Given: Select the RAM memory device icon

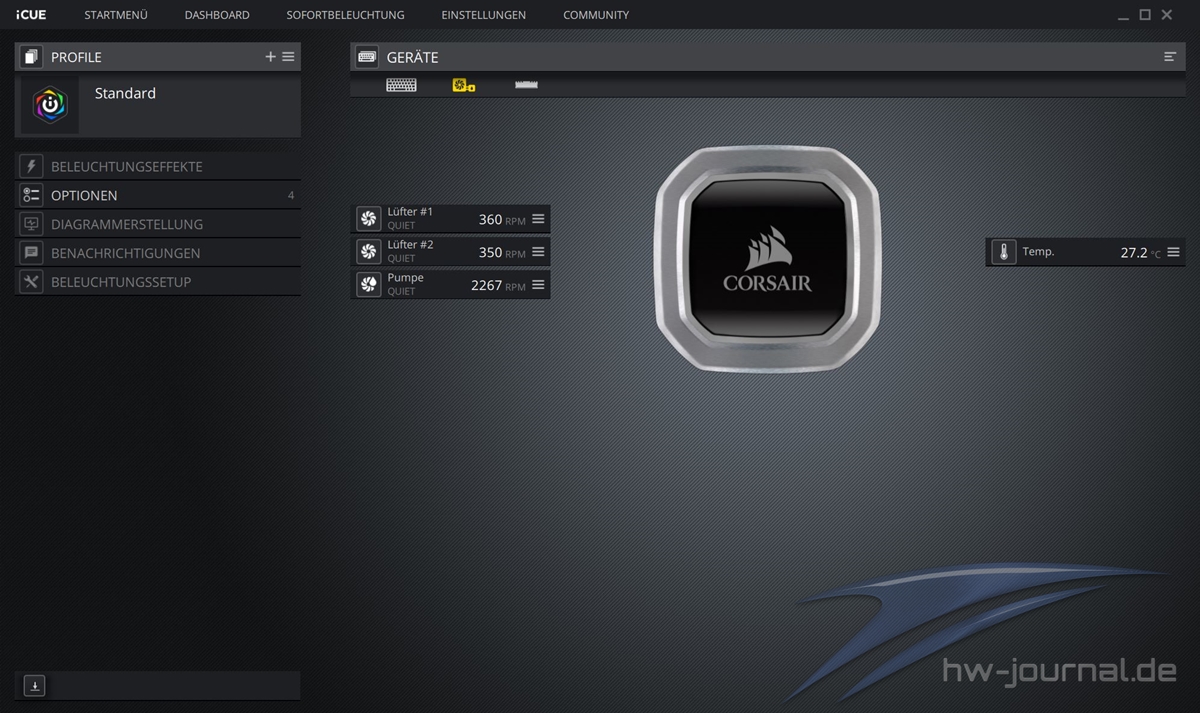Looking at the screenshot, I should [x=526, y=85].
